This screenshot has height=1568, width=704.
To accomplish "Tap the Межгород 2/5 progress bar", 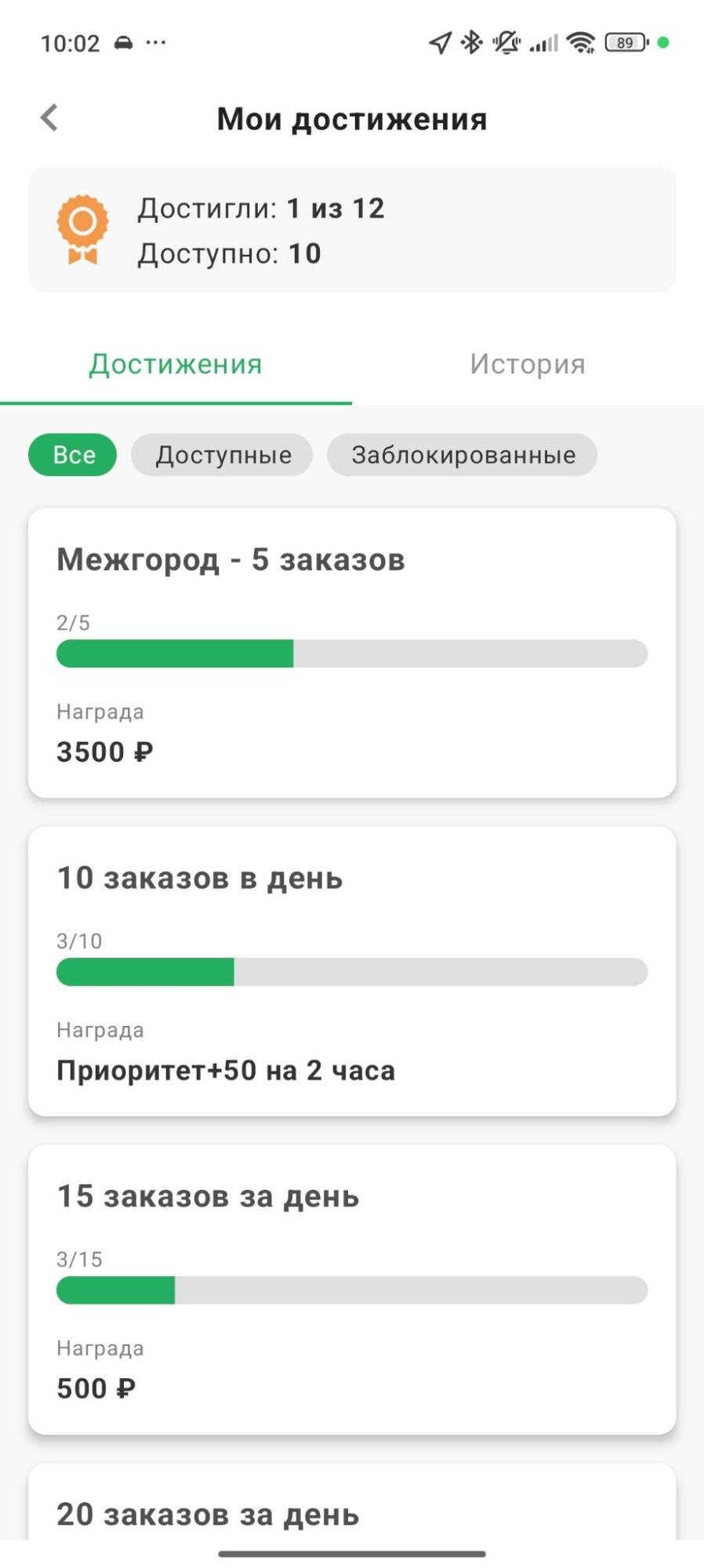I will 352,653.
